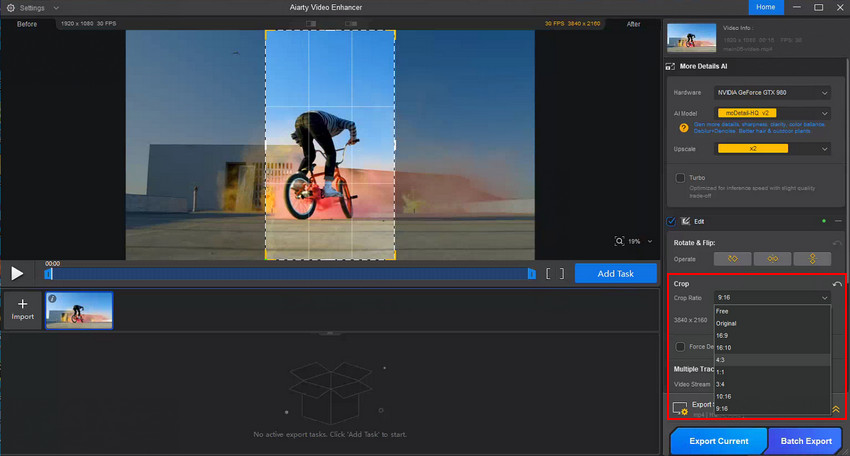Toggle the Force De checkbox
The width and height of the screenshot is (850, 456).
(680, 346)
